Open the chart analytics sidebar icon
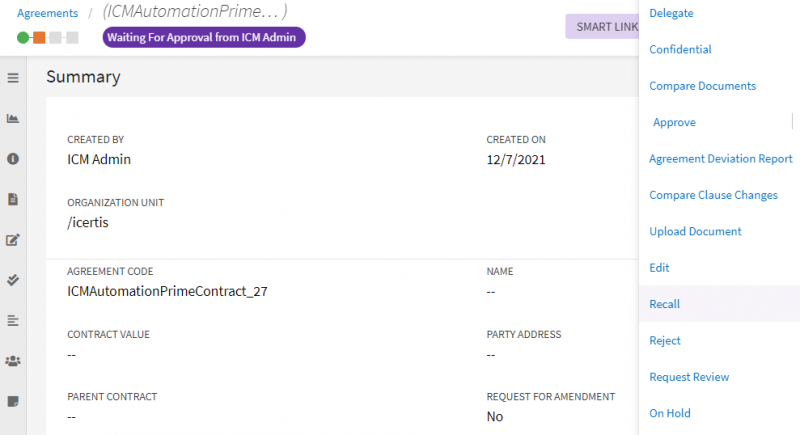Image resolution: width=800 pixels, height=435 pixels. [13, 118]
